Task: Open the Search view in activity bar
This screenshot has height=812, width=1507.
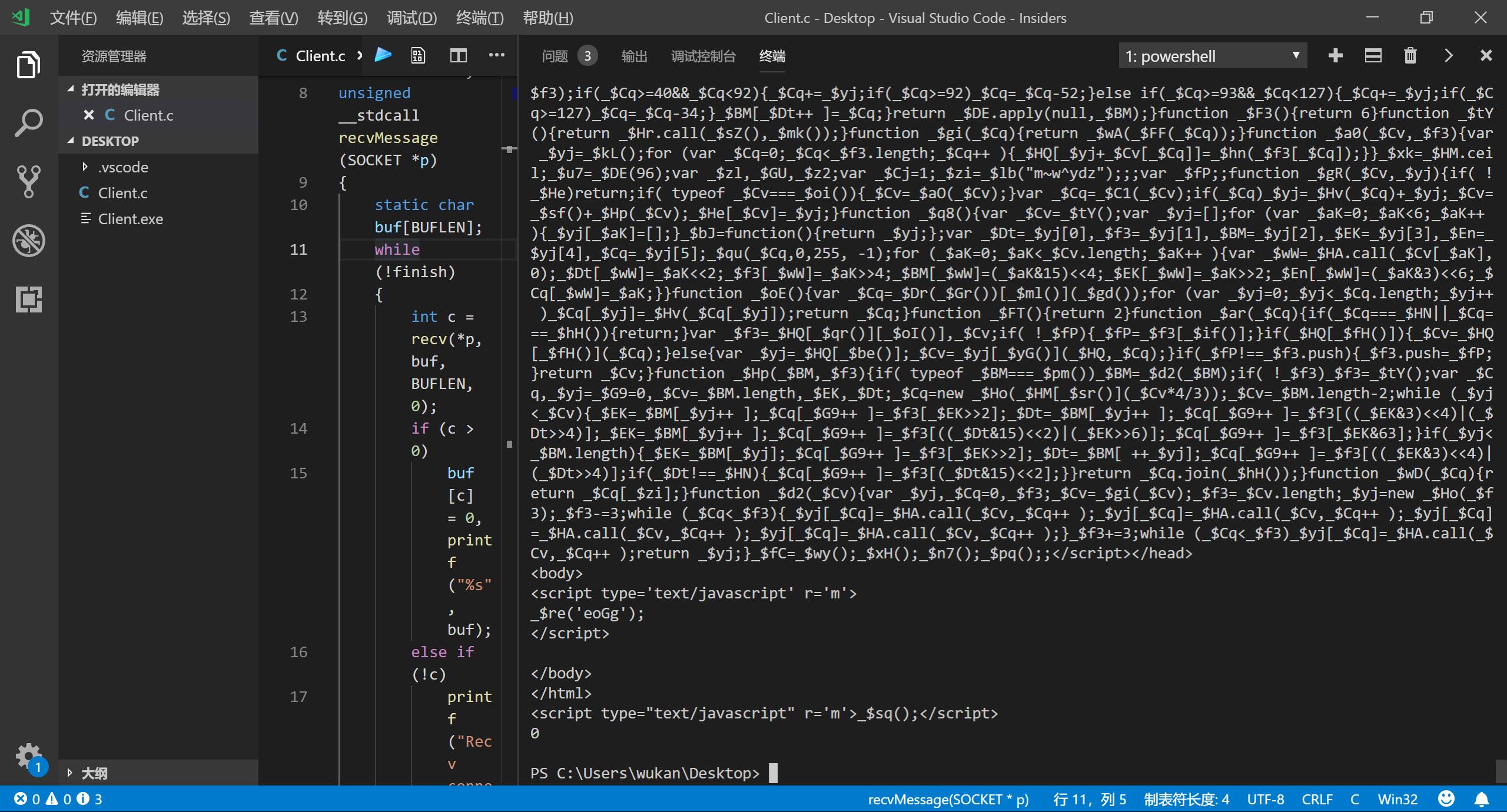Action: coord(28,122)
